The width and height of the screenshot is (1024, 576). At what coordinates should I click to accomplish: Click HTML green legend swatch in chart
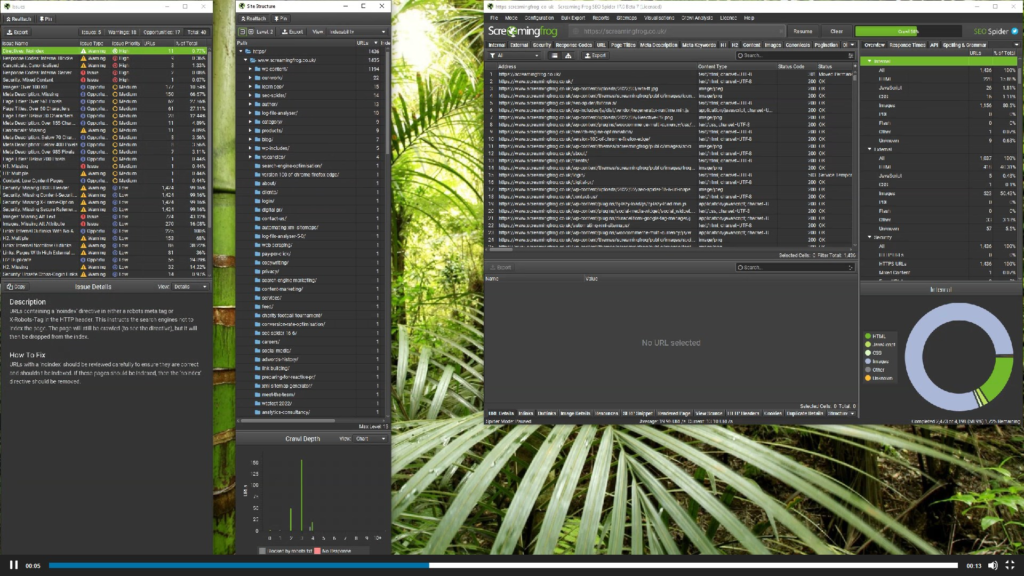pyautogui.click(x=868, y=336)
